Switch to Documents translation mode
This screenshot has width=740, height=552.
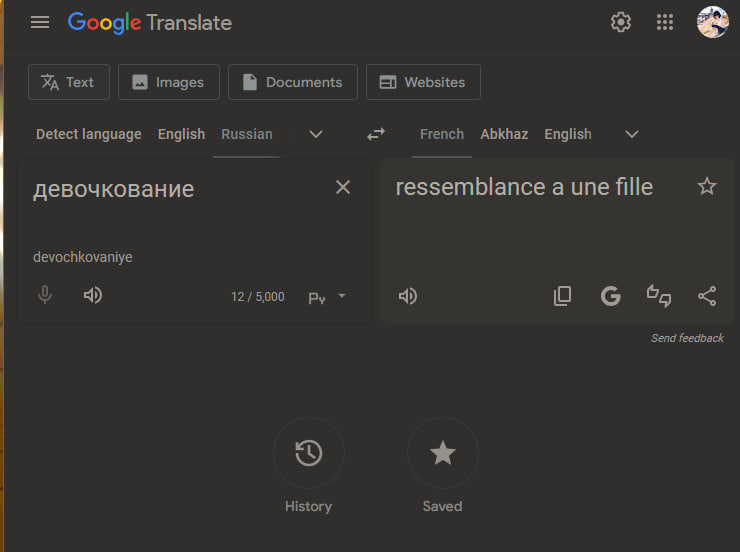click(292, 82)
